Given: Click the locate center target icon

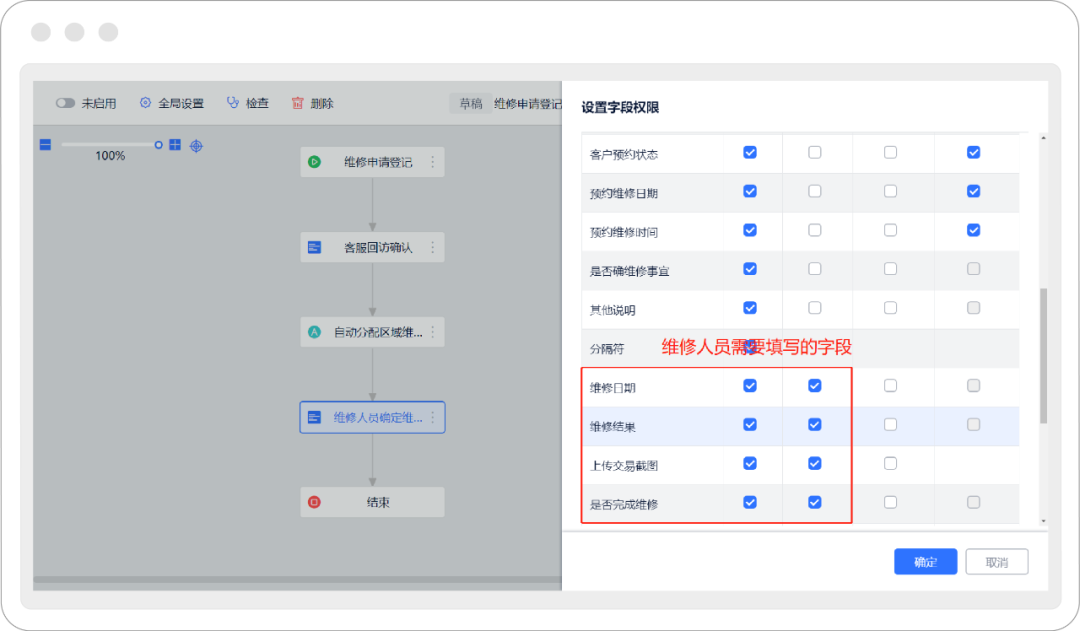Looking at the screenshot, I should pos(196,146).
